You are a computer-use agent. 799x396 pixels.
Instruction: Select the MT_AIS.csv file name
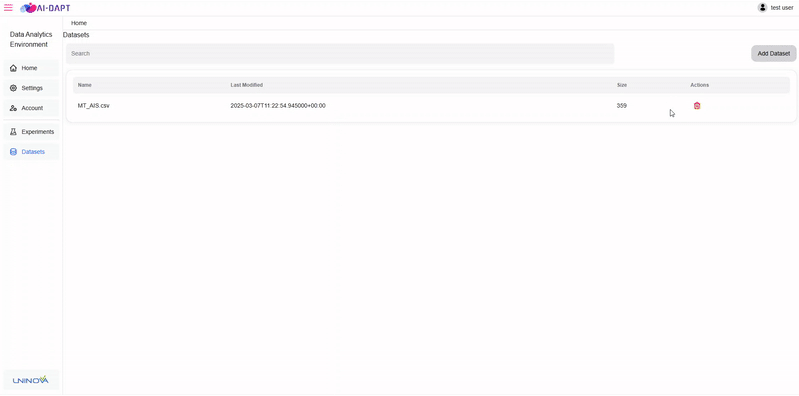point(93,105)
